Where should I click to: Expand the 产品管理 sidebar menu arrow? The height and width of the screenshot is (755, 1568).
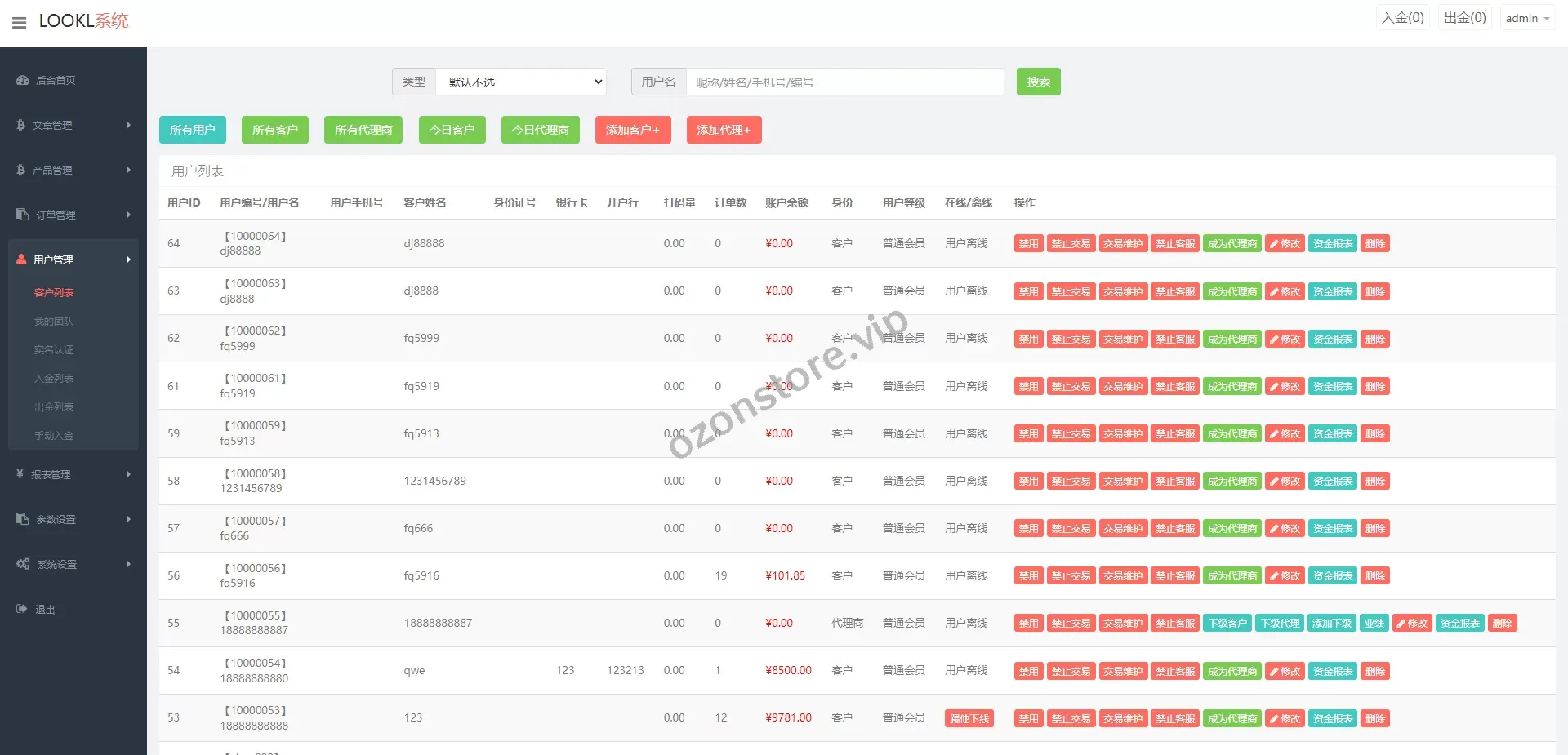click(128, 170)
